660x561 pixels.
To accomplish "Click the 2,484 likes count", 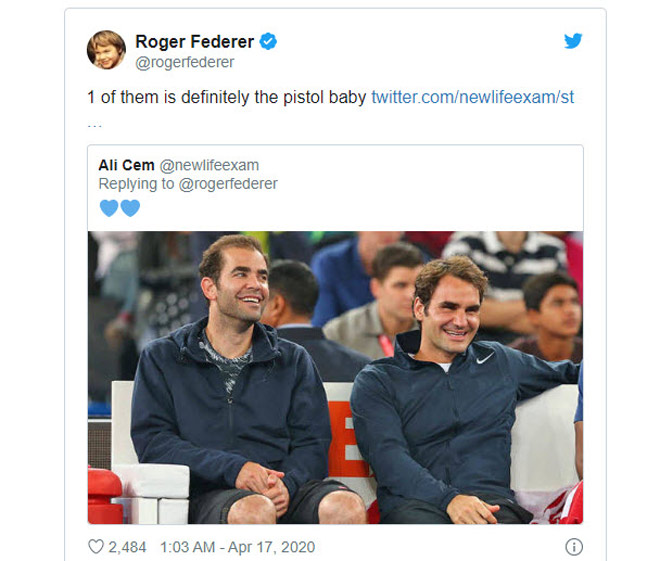I will click(x=127, y=546).
